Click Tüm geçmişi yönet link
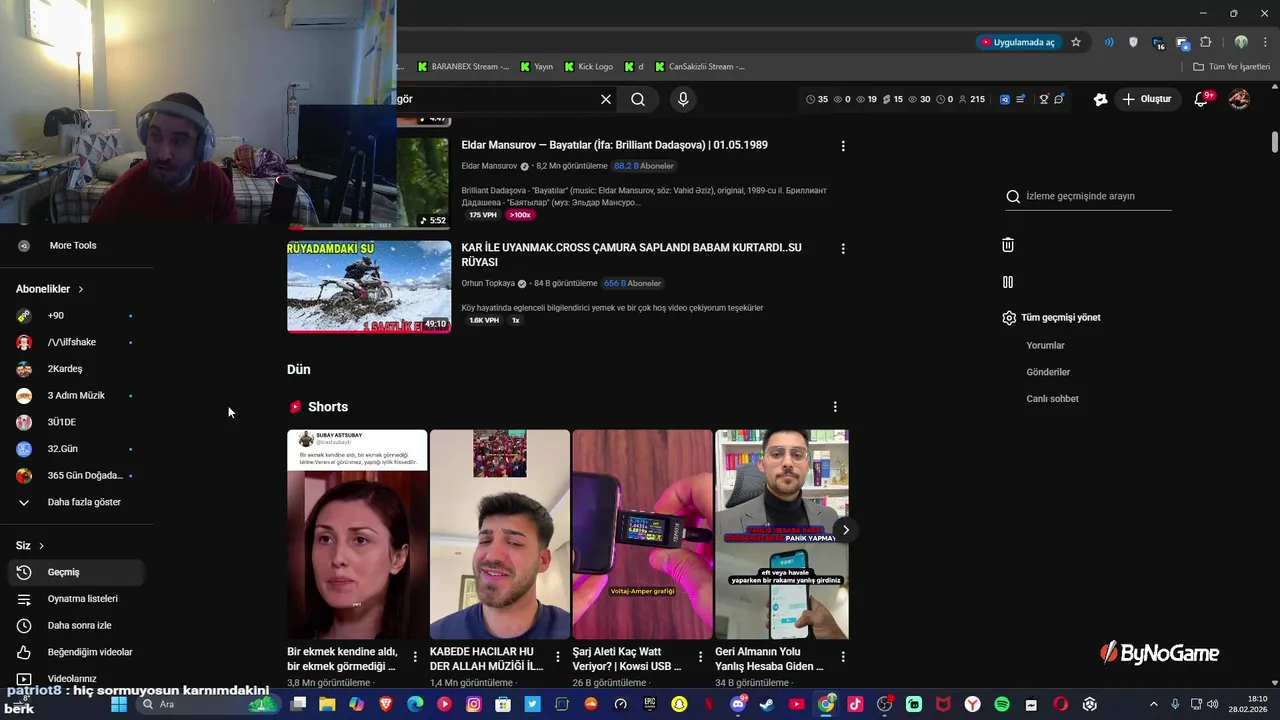 (1060, 318)
